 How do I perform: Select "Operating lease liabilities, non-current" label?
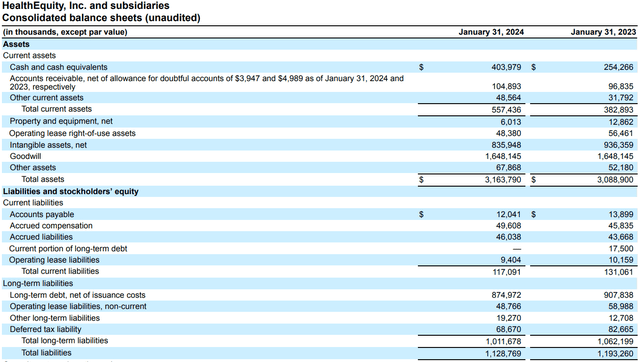pos(78,306)
